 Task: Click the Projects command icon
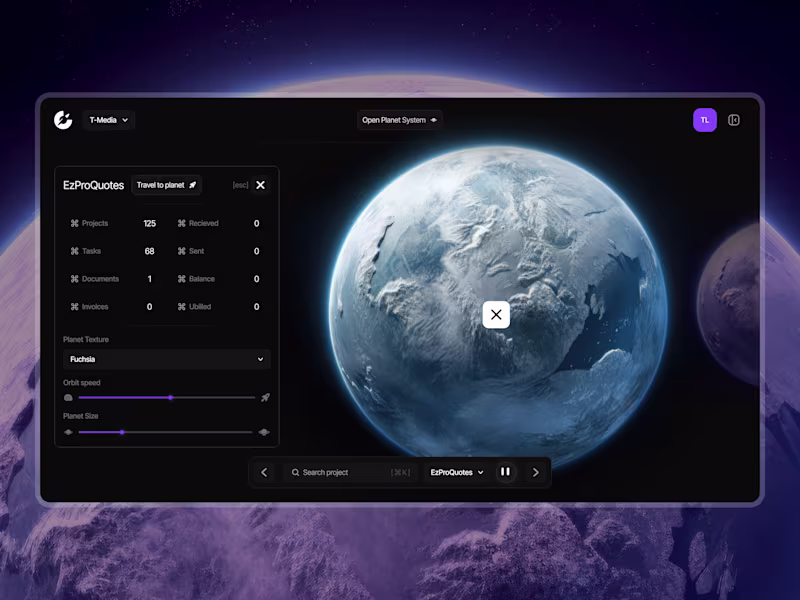[74, 223]
